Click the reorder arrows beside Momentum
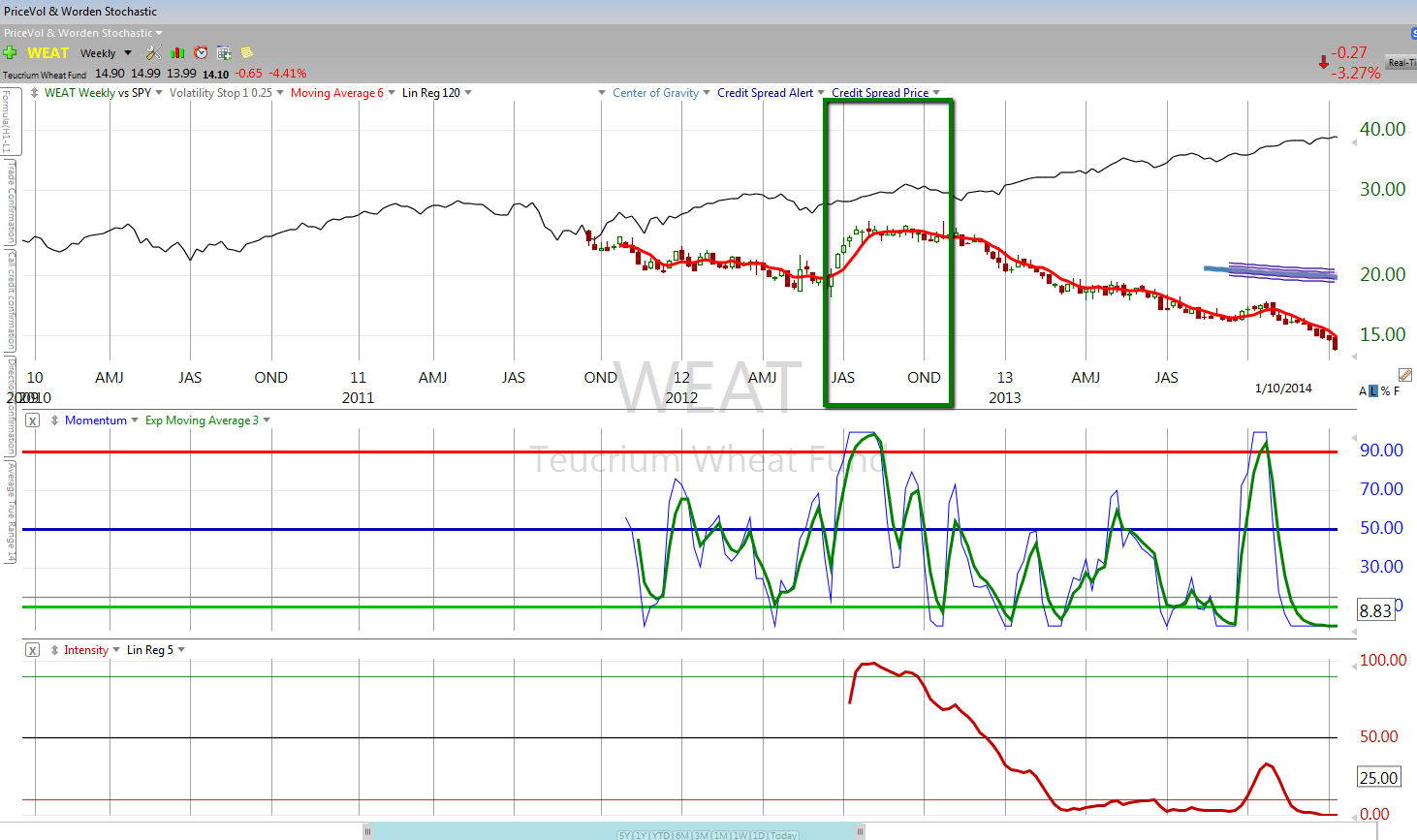Screen dimensions: 1417x840 pos(55,420)
